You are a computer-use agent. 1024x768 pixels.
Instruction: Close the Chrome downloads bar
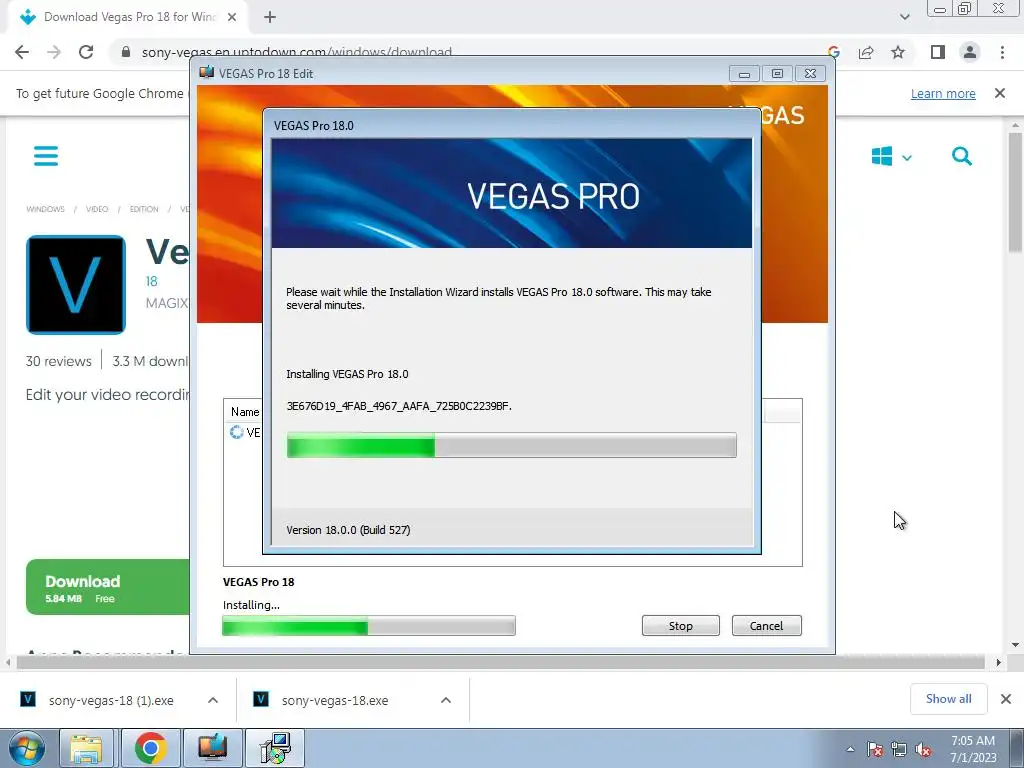pos(1006,699)
